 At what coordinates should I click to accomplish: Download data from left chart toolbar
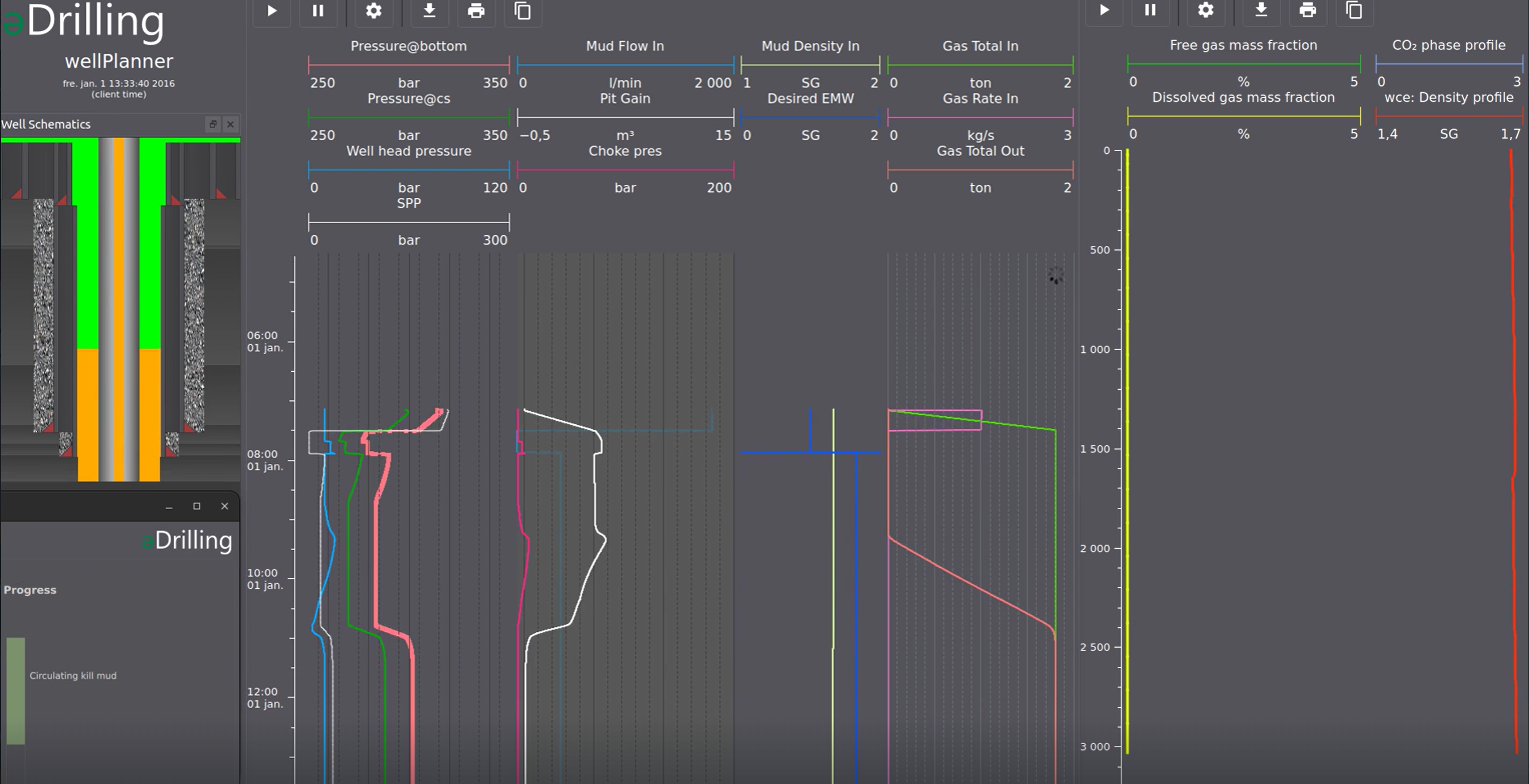(x=429, y=11)
